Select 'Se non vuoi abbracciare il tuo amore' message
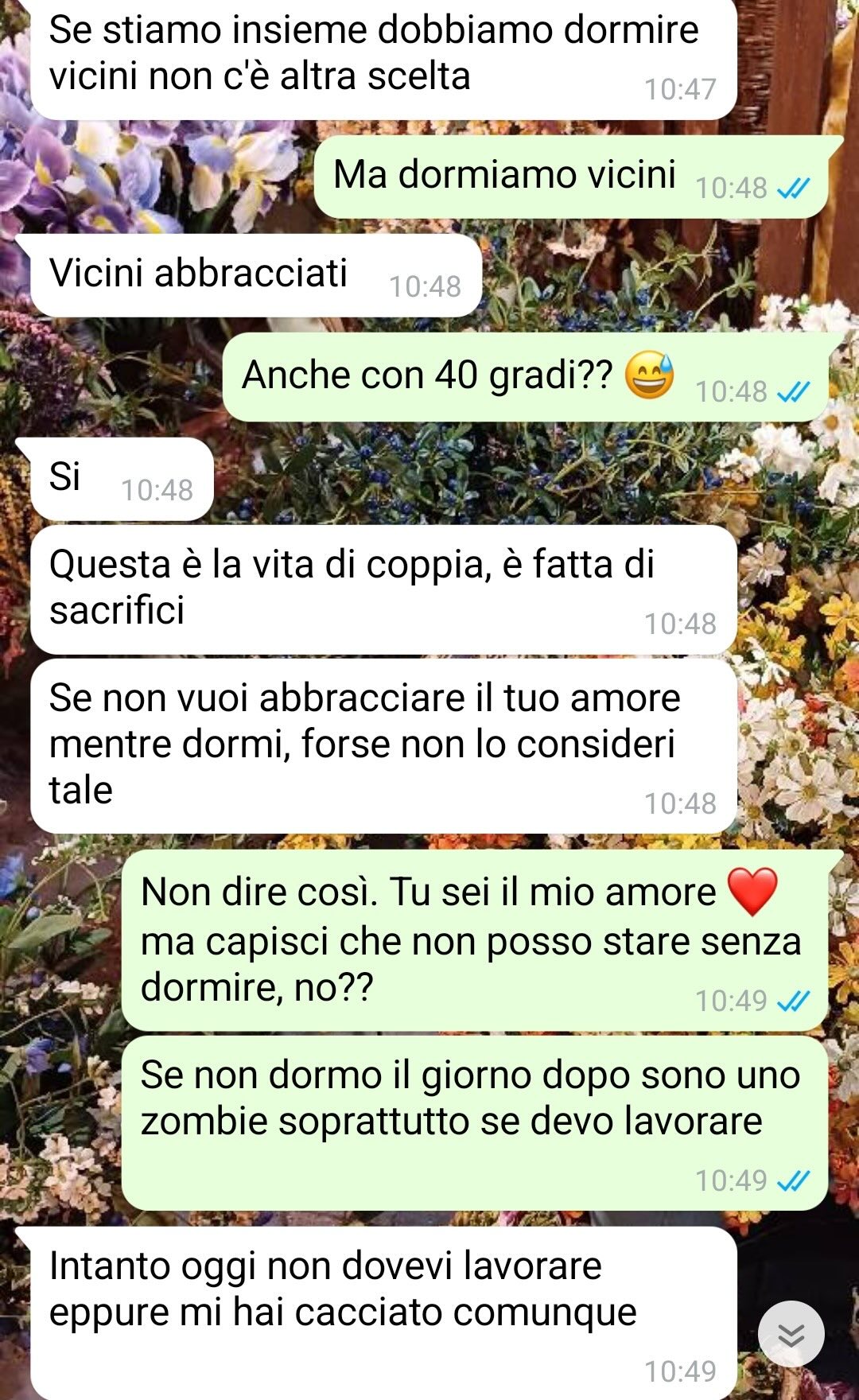 coord(383,746)
